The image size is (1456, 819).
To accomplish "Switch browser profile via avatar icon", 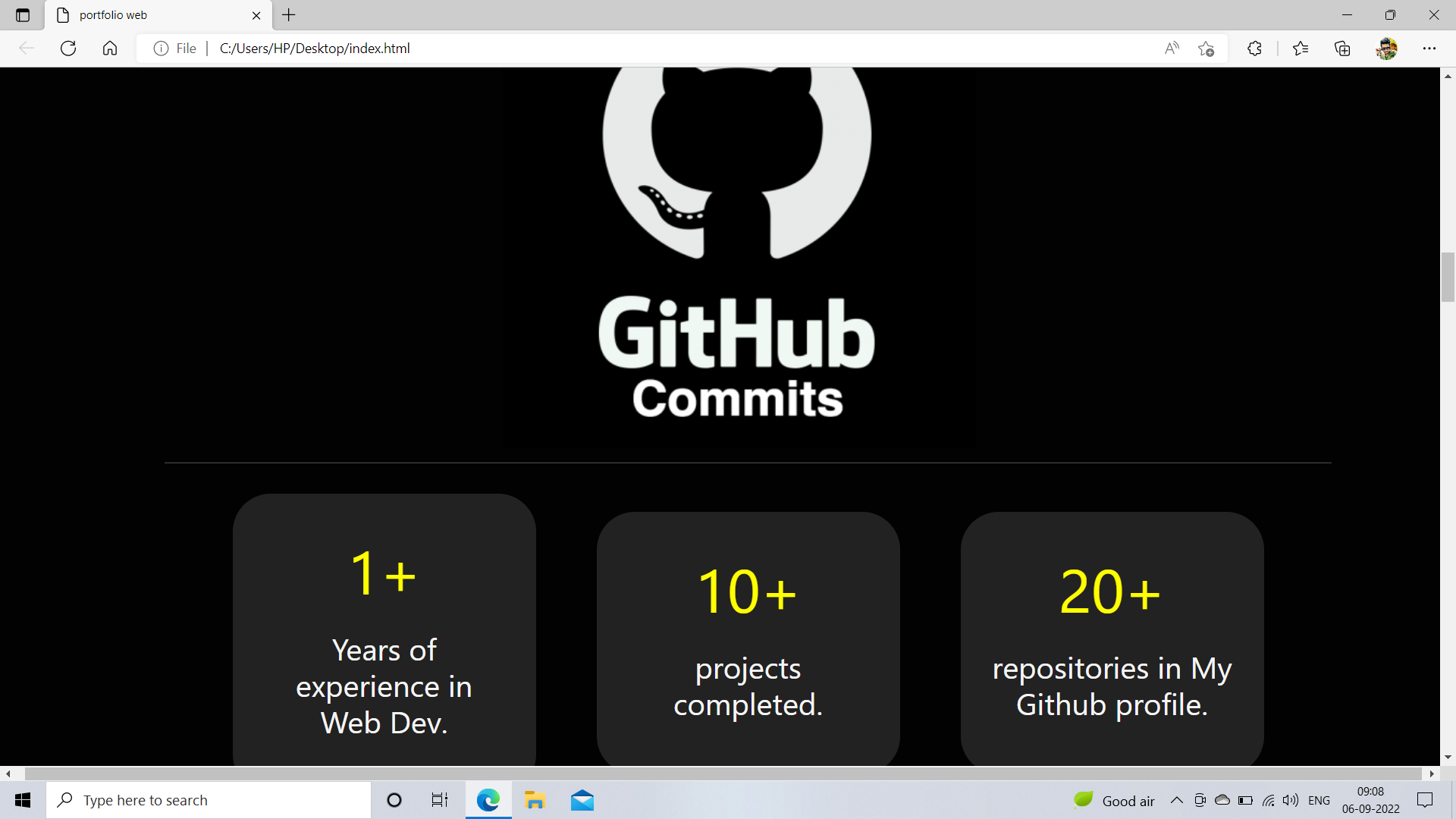I will 1388,48.
